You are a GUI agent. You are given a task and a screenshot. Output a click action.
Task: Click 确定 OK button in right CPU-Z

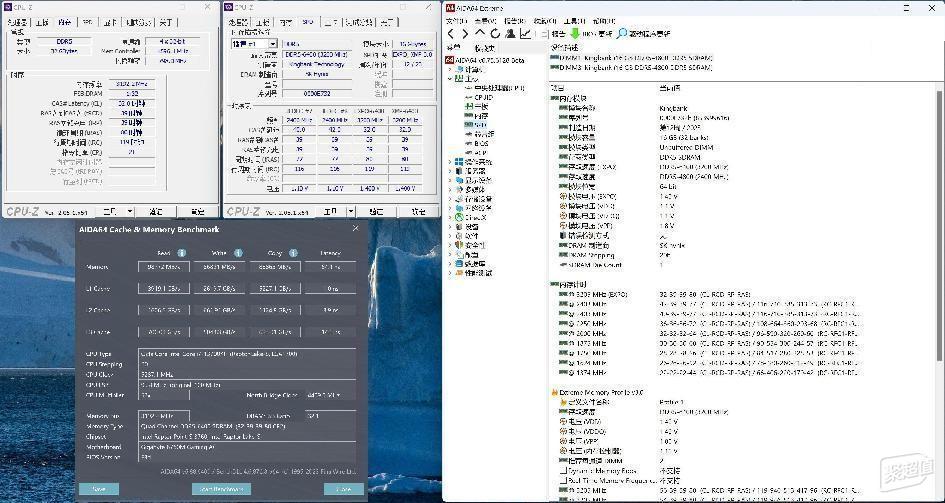coord(418,211)
